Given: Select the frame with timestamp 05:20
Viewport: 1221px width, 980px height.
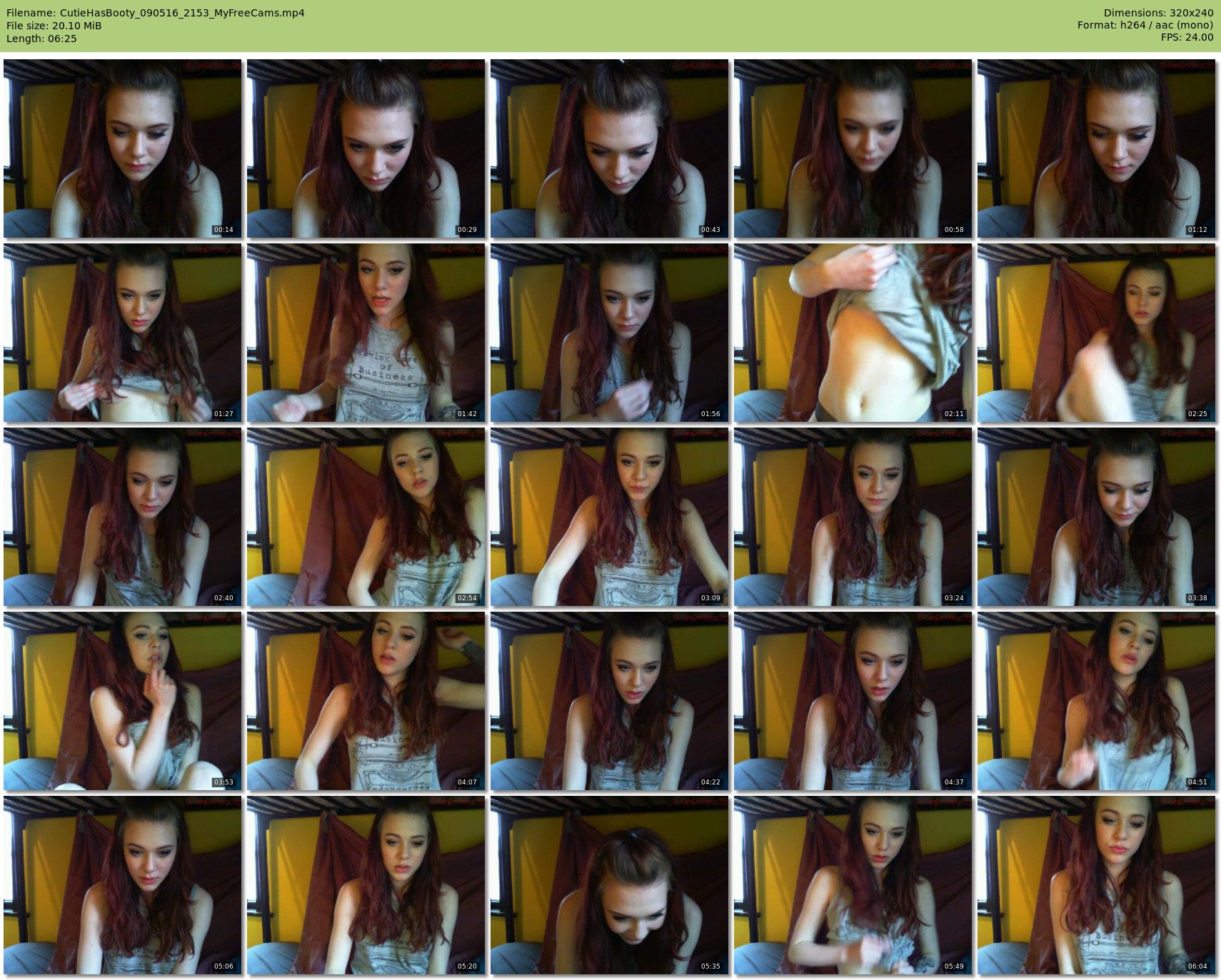Looking at the screenshot, I should [366, 885].
